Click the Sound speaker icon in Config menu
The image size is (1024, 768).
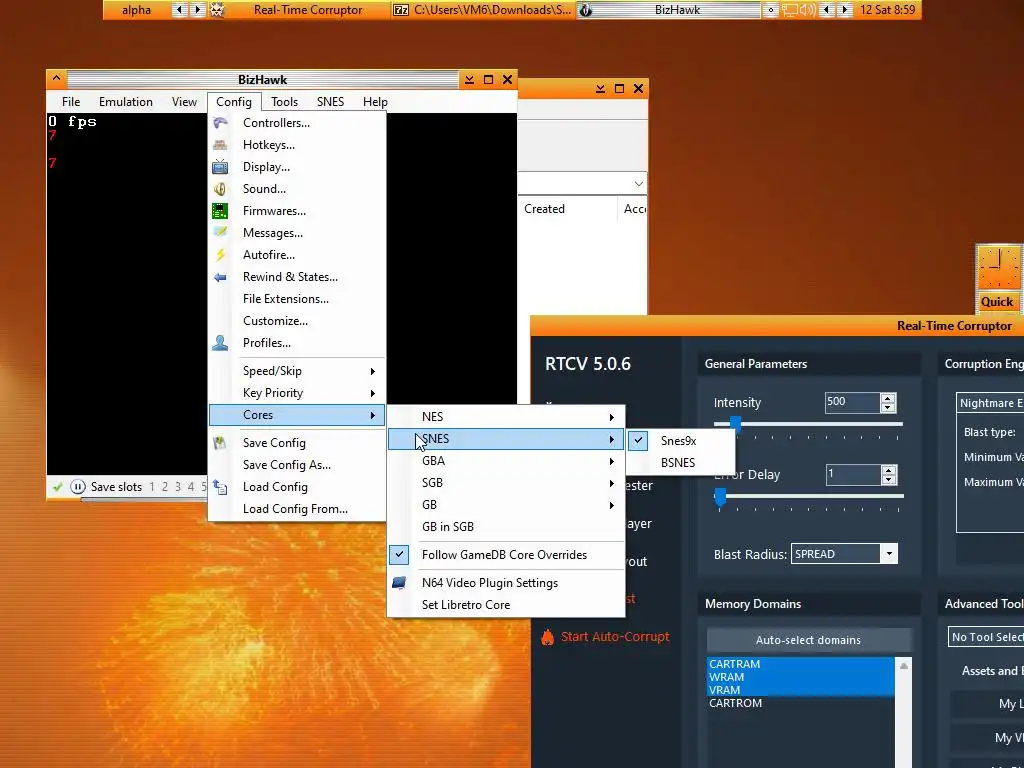[x=220, y=189]
